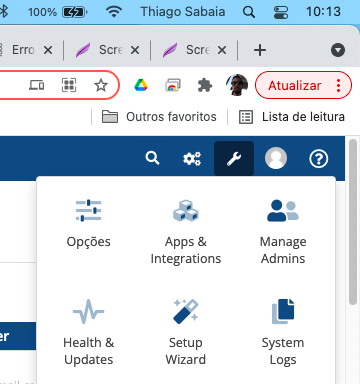Click the System Logs label
360x384 pixels.
coord(283,351)
